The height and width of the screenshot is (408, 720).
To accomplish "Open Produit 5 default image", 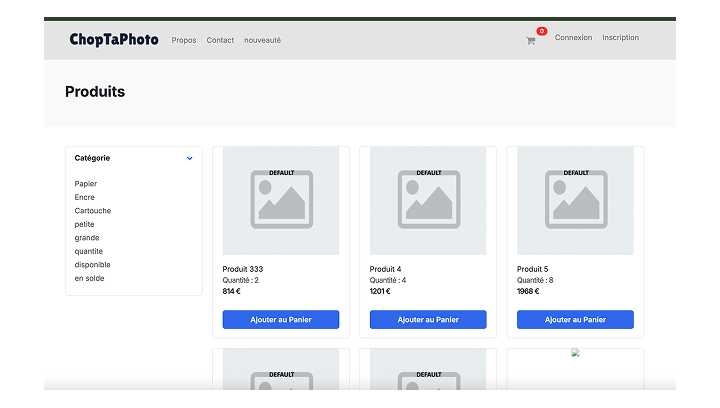I will click(x=575, y=201).
